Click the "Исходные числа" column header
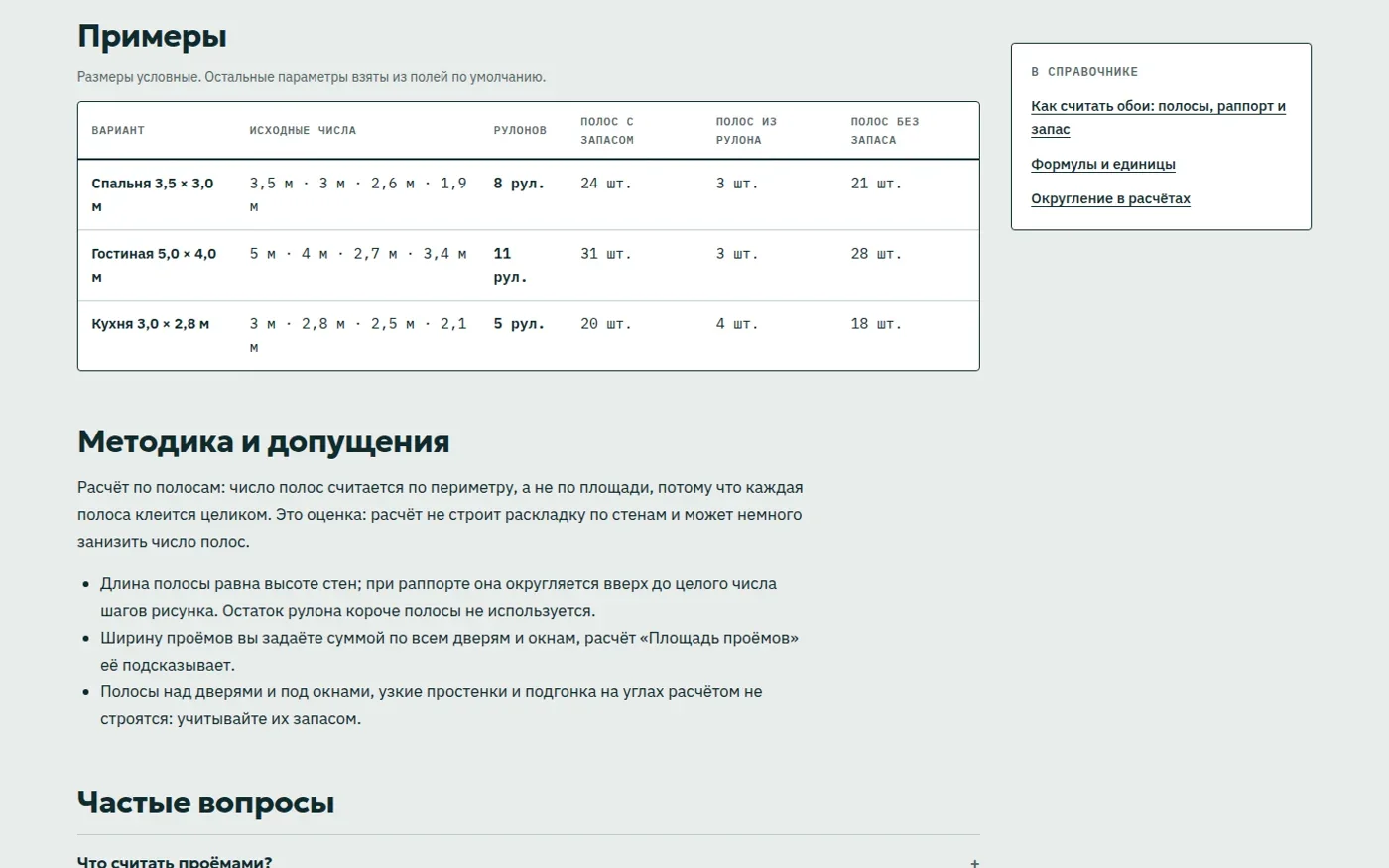Viewport: 1389px width, 868px height. (x=303, y=131)
